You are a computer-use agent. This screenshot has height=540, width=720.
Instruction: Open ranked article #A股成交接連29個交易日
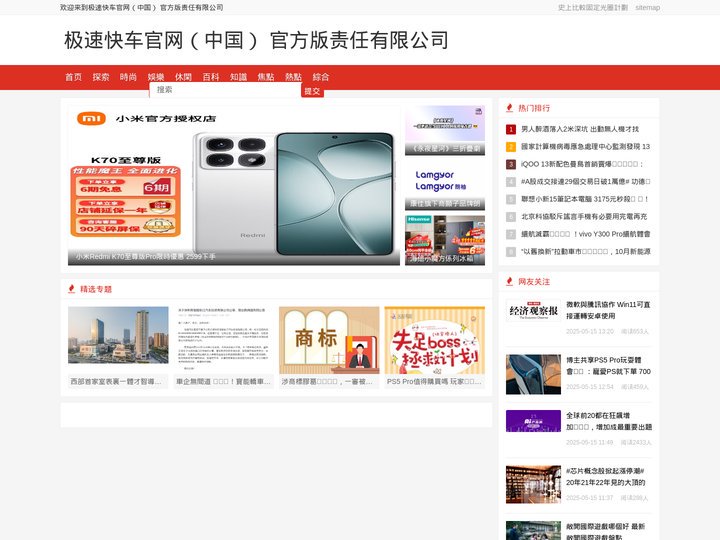point(585,182)
